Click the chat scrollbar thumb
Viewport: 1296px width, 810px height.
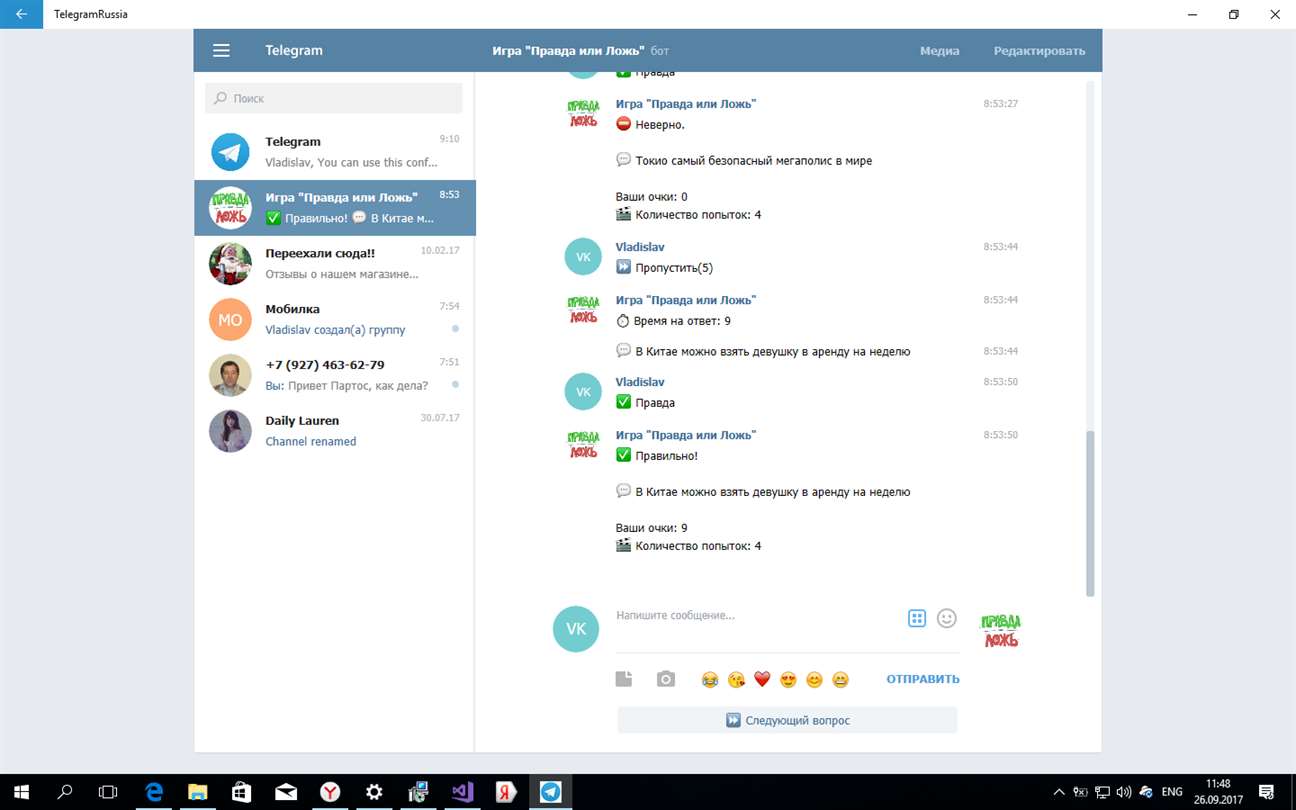click(x=1090, y=513)
